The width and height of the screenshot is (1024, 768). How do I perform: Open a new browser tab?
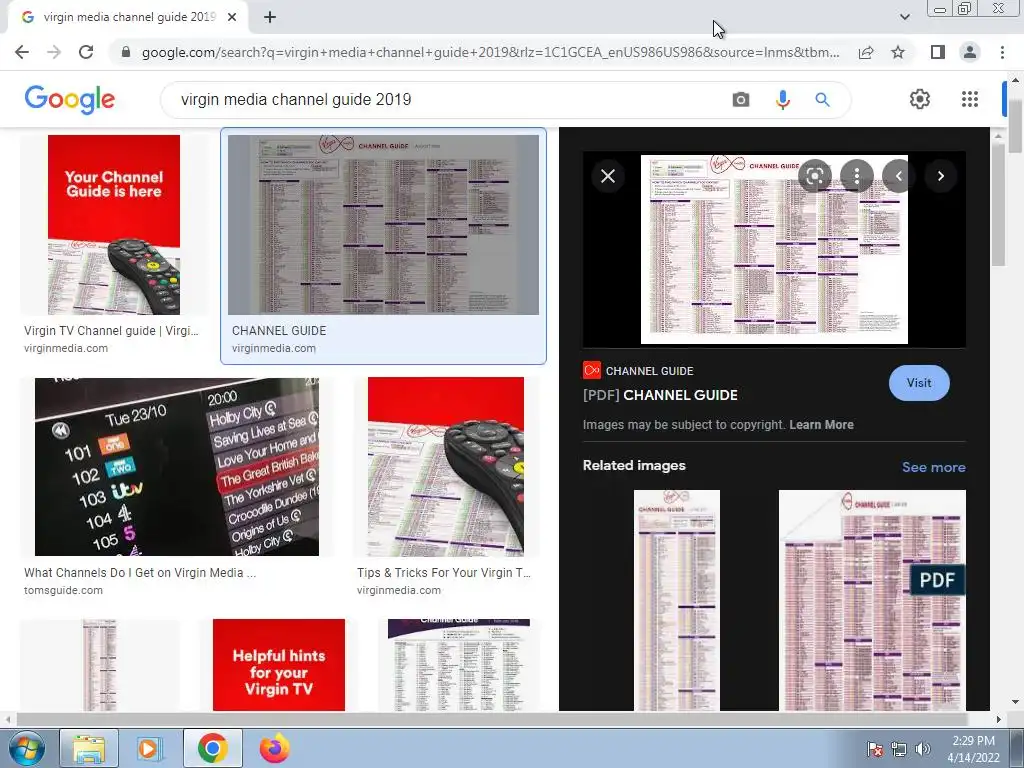[270, 18]
